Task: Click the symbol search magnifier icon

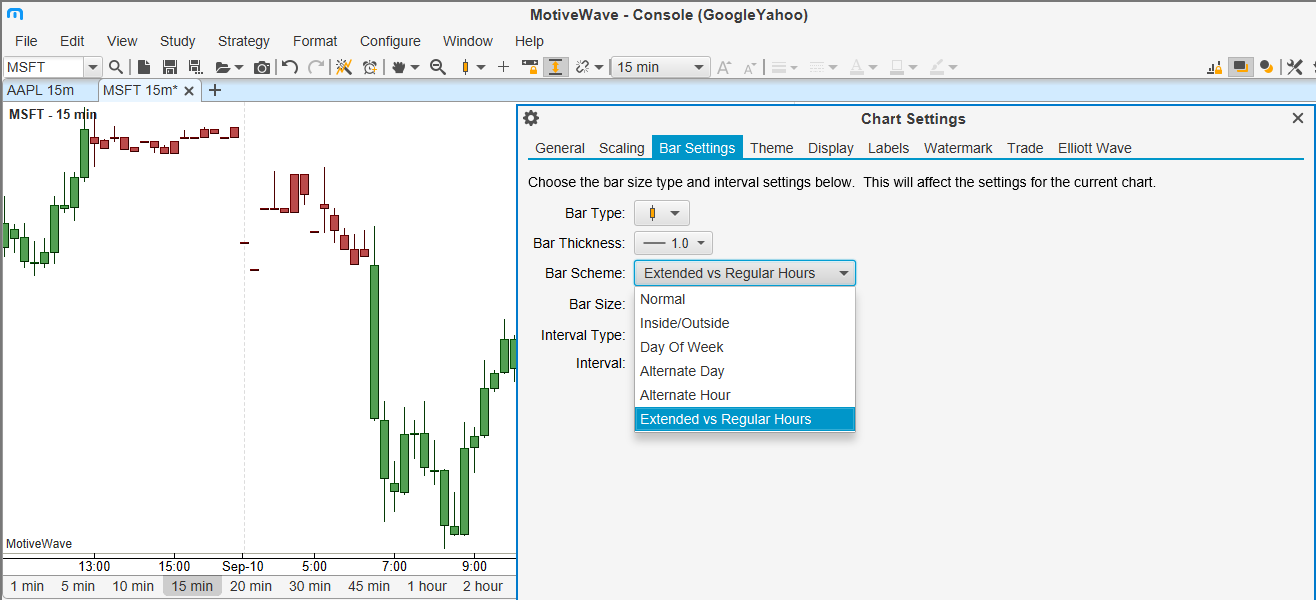Action: pyautogui.click(x=116, y=67)
